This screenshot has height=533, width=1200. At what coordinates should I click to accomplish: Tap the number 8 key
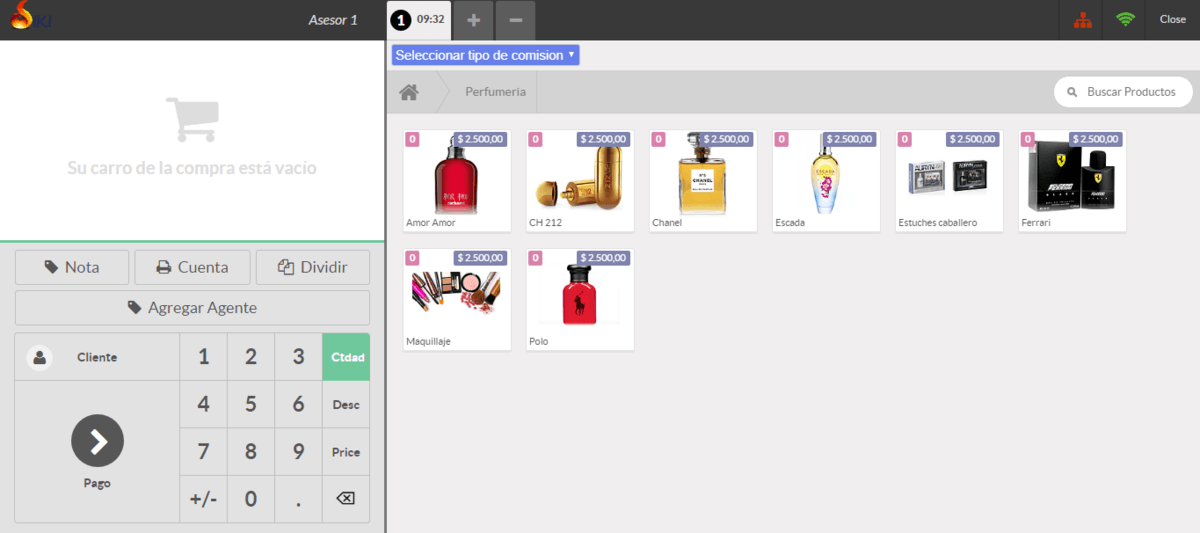point(251,452)
